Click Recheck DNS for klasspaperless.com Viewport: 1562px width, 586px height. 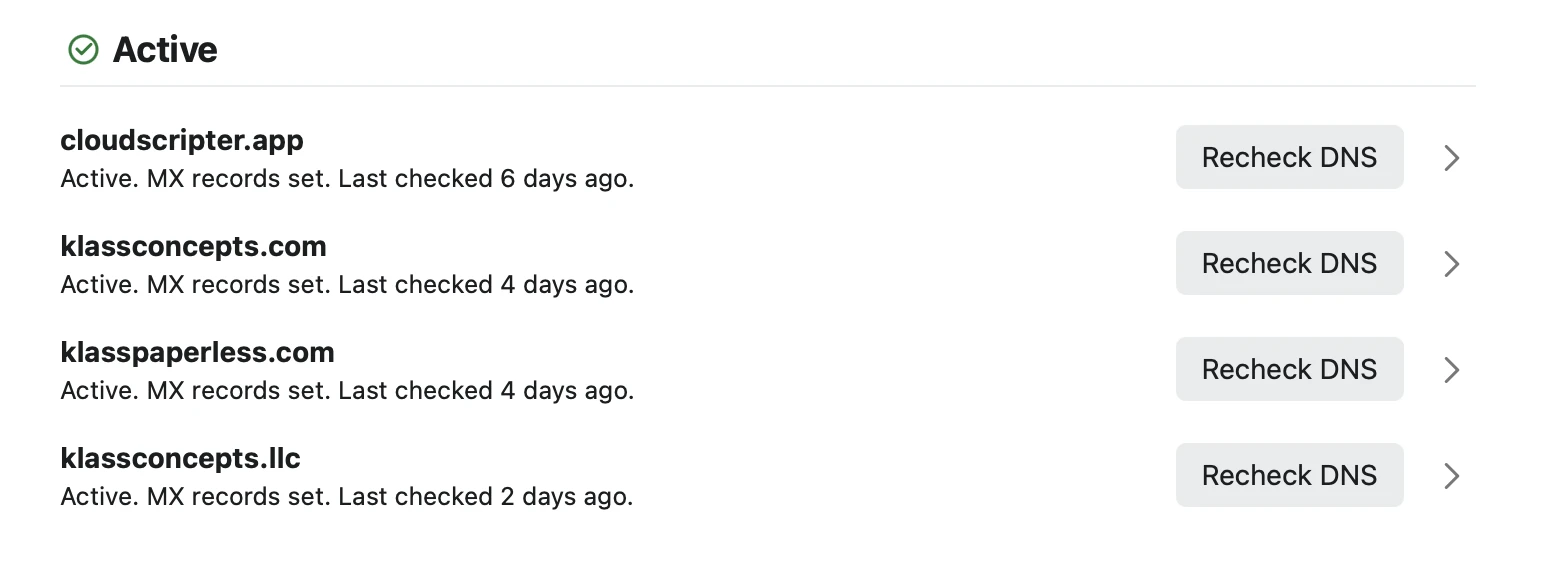point(1289,369)
